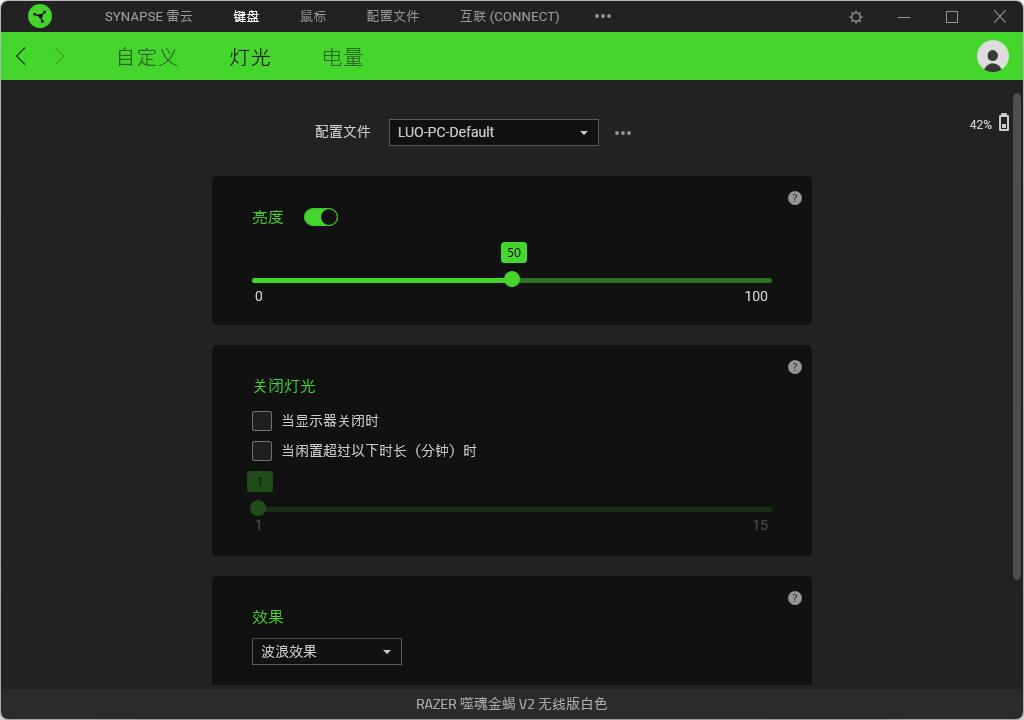This screenshot has height=720, width=1024.
Task: Enable the 当显示器关闭时 checkbox
Action: click(x=261, y=420)
